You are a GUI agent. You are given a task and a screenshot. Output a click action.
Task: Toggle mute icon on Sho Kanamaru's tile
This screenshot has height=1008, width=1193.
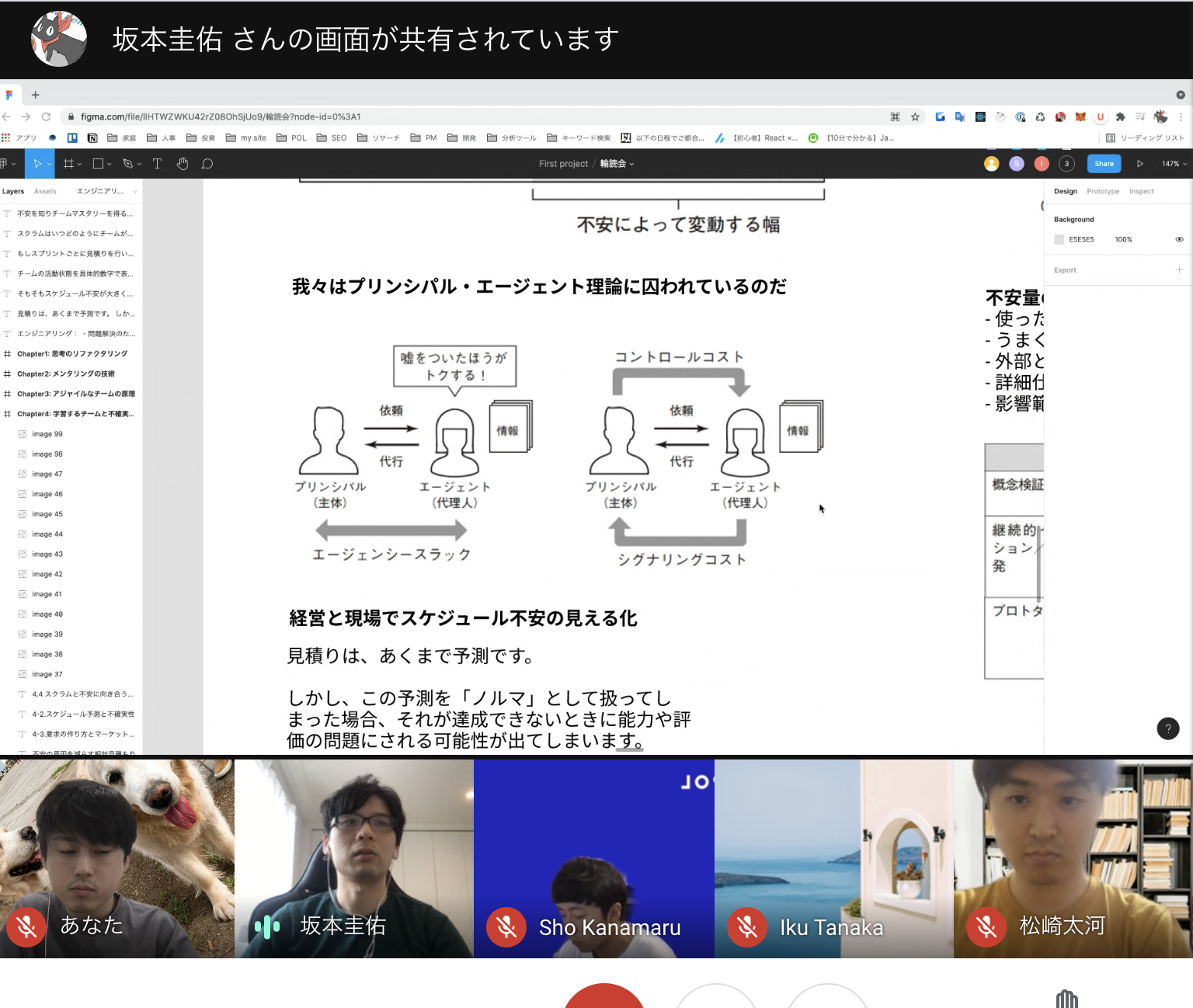point(506,927)
